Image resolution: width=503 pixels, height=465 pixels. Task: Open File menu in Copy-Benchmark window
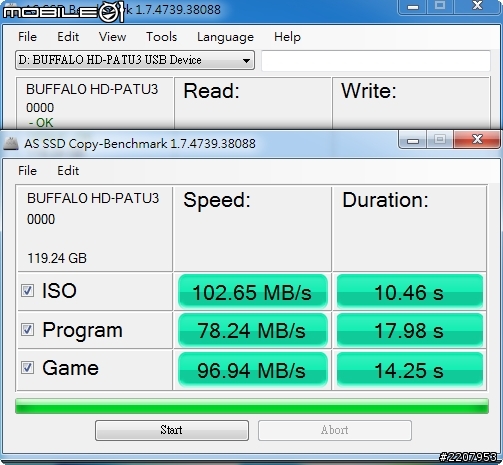pos(27,171)
